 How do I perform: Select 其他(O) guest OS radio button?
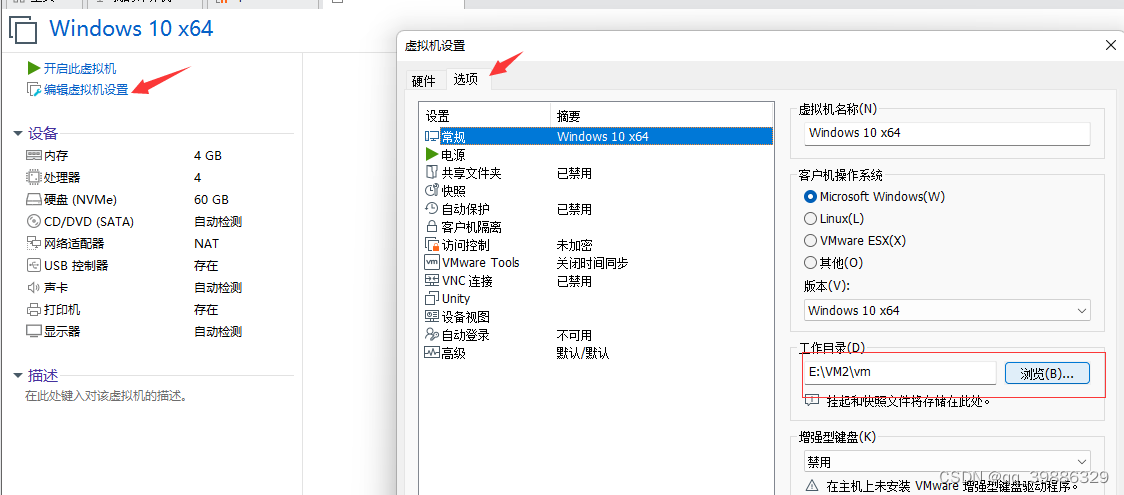pyautogui.click(x=811, y=262)
